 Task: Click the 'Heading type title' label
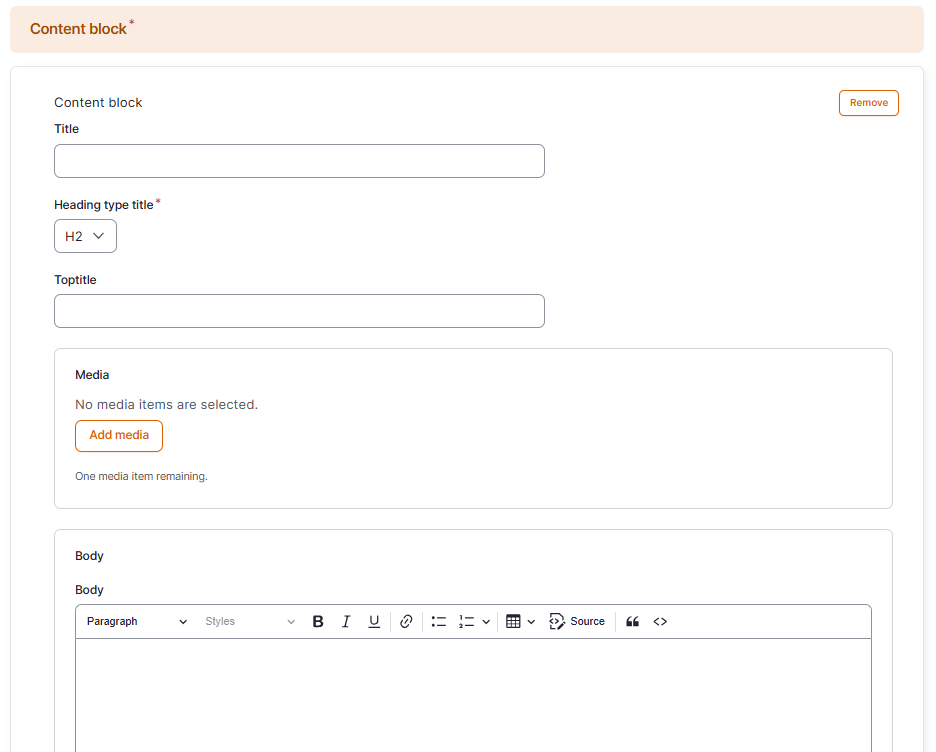[104, 205]
